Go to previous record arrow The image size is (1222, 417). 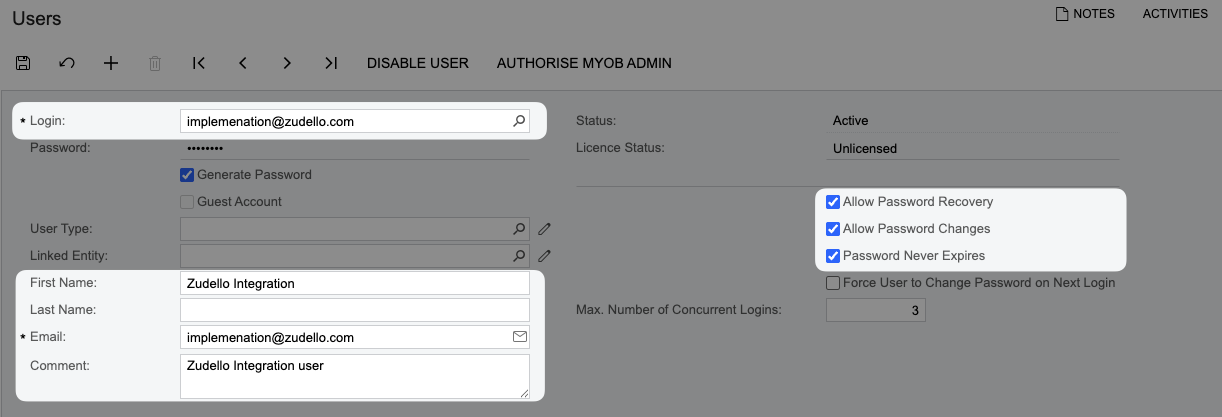[243, 63]
